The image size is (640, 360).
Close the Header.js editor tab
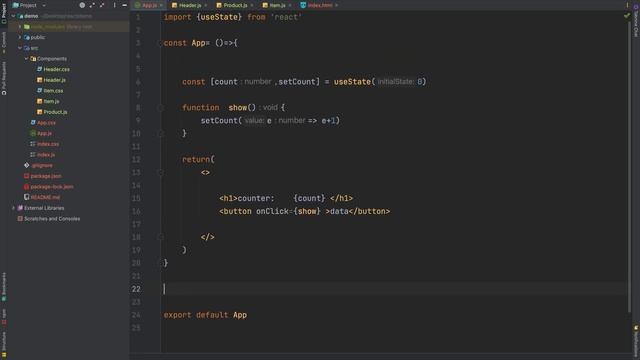coord(205,5)
